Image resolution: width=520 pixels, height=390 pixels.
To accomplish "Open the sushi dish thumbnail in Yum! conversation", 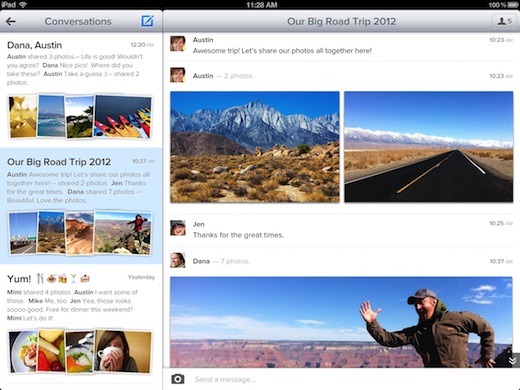I will coord(80,352).
